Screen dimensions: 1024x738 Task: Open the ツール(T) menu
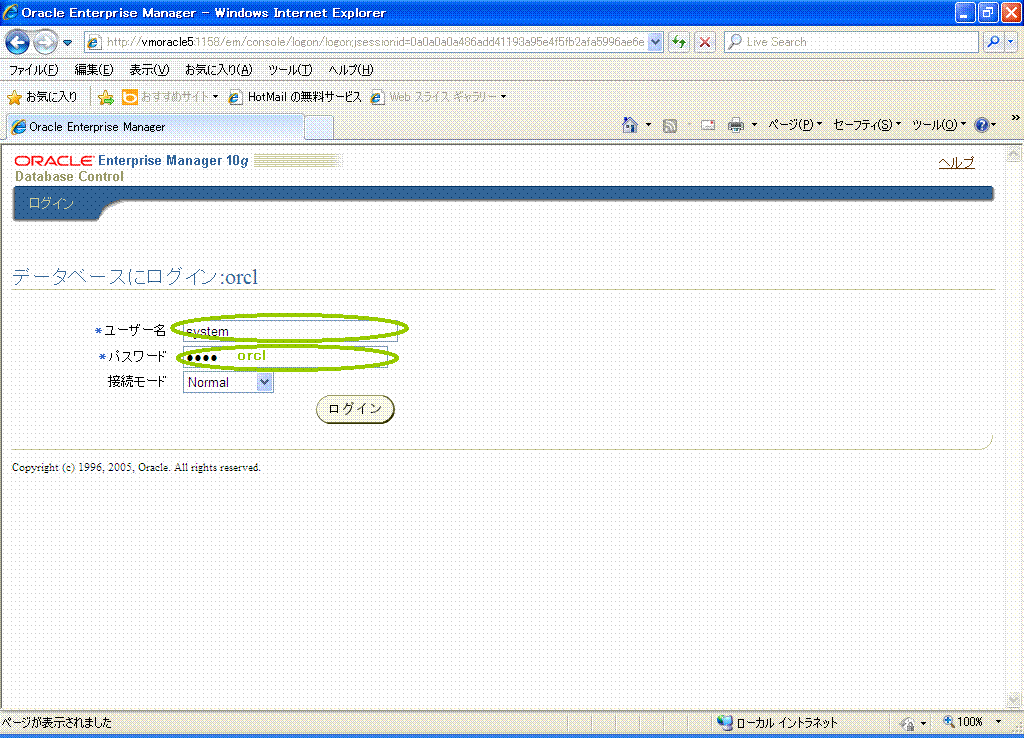coord(290,70)
